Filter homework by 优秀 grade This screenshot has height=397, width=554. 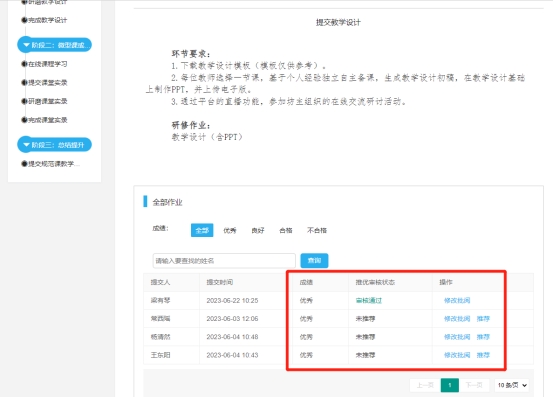tap(230, 230)
